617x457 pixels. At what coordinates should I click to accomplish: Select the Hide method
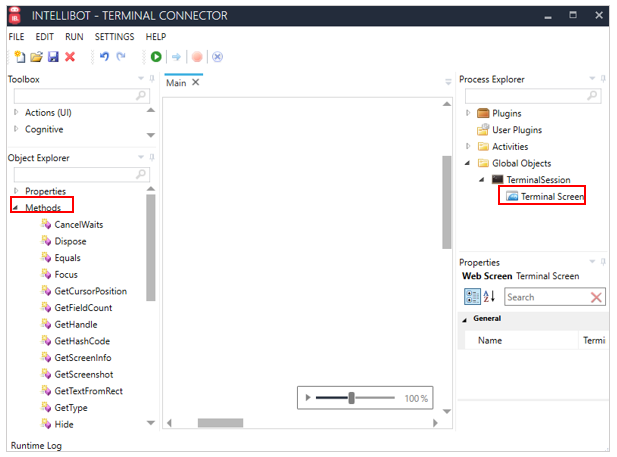click(64, 424)
